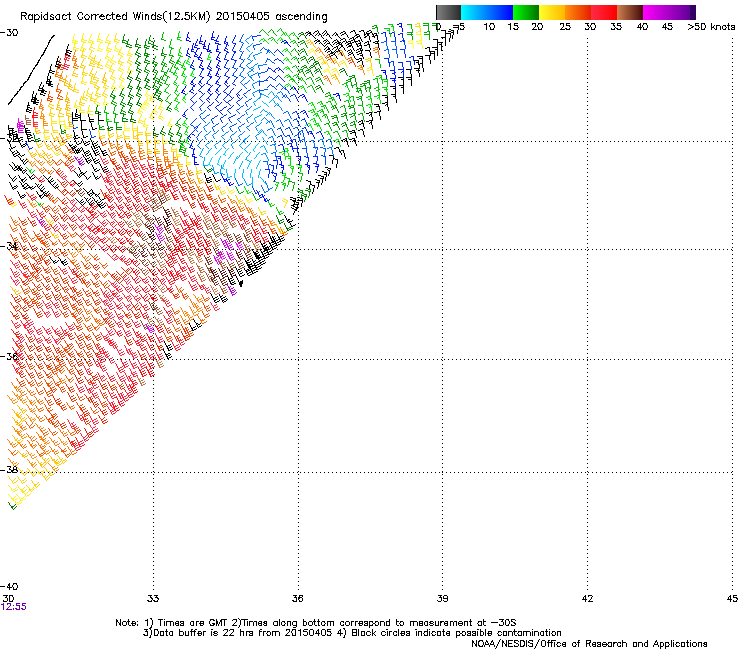Click the yellow 20–25 knots color bar segment
Viewport: 740px width, 650px height.
552,12
